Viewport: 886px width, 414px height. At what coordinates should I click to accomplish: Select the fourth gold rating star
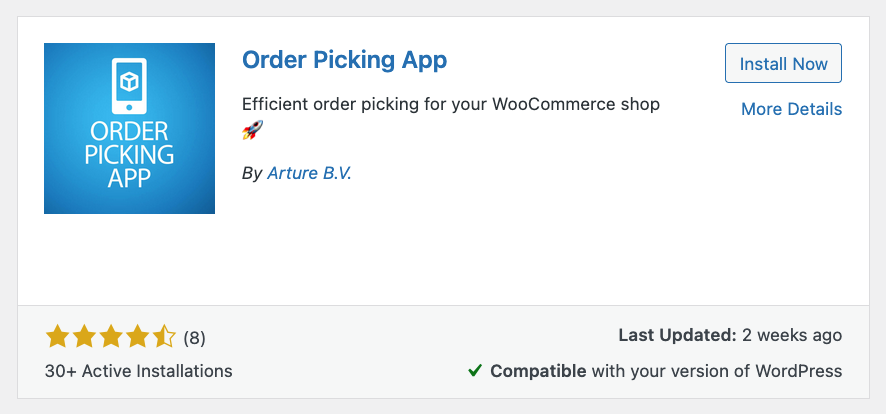pos(138,337)
